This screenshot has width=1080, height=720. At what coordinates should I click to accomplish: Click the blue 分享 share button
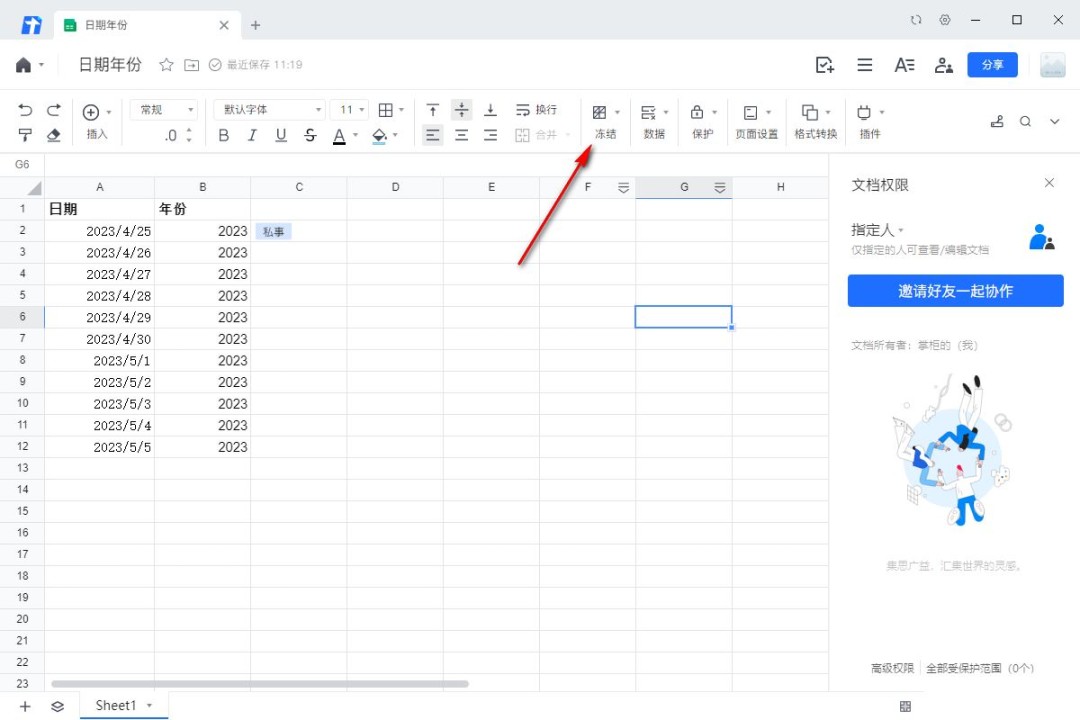992,65
